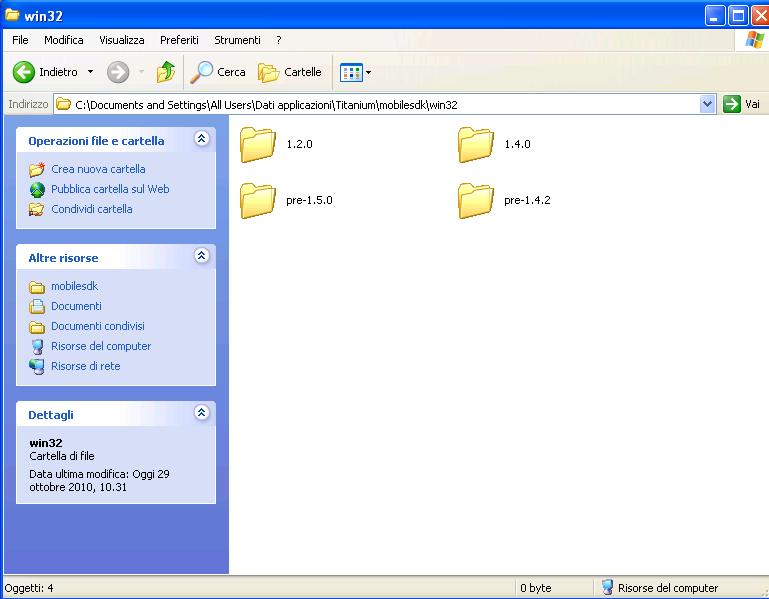Select the 1.2.0 folder icon

coord(257,144)
